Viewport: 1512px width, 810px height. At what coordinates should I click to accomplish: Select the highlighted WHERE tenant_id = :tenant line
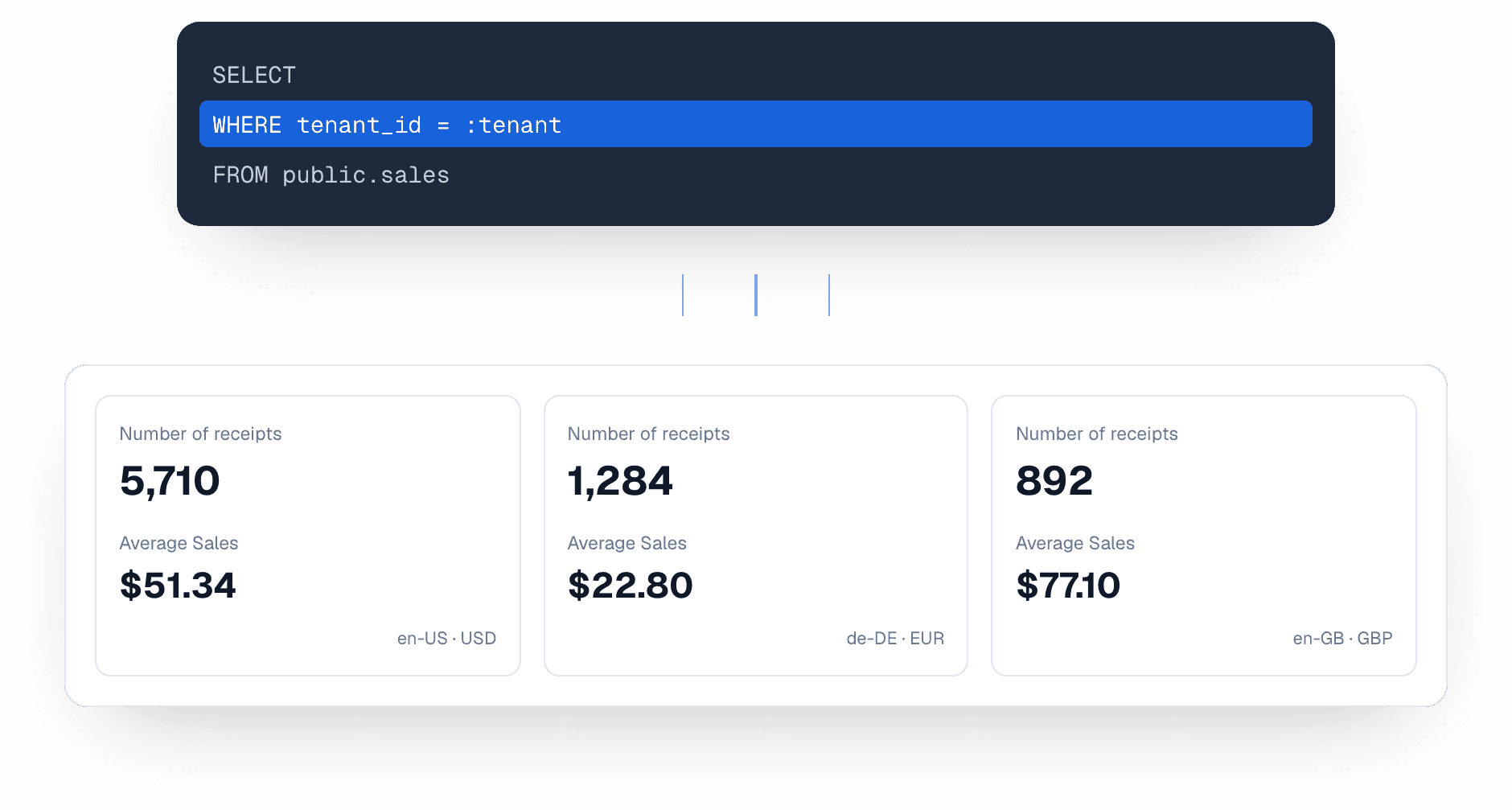pyautogui.click(x=755, y=124)
